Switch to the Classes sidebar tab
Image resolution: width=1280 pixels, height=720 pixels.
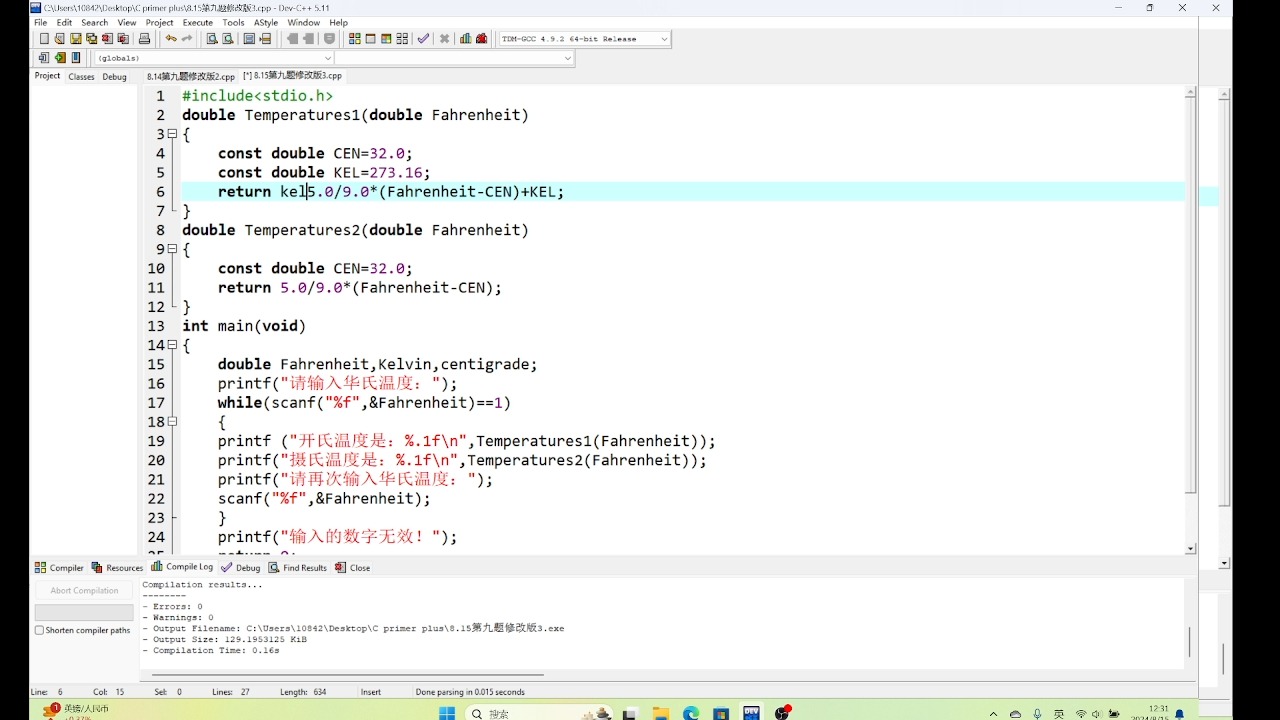tap(81, 76)
